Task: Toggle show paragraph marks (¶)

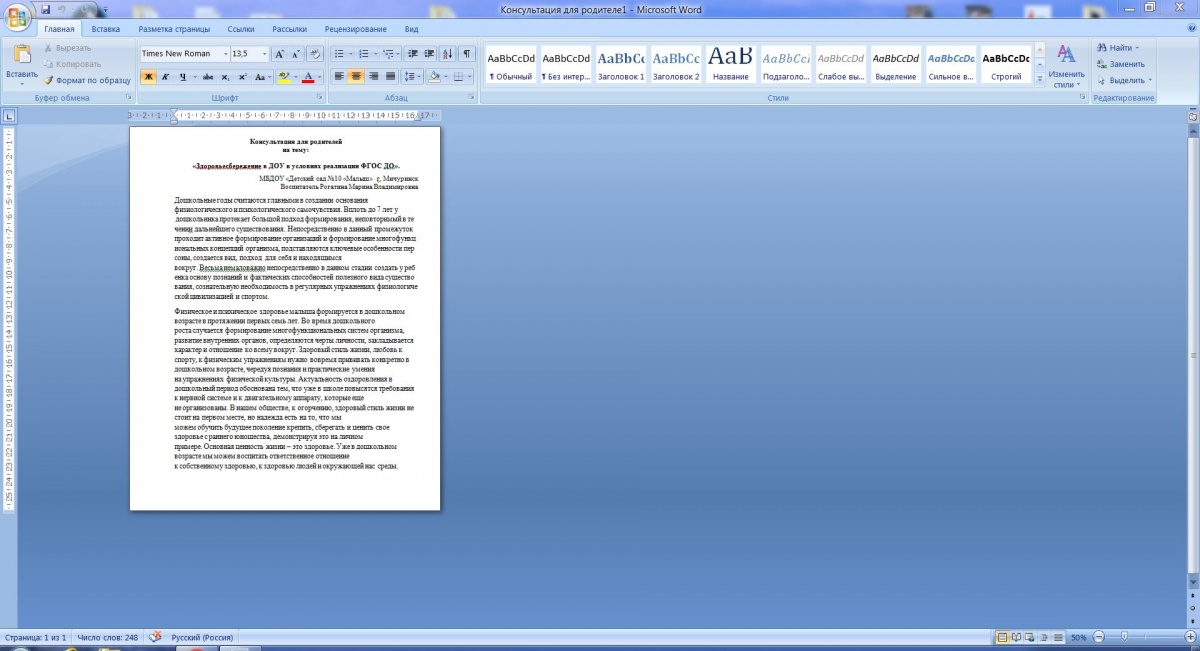Action: point(466,54)
